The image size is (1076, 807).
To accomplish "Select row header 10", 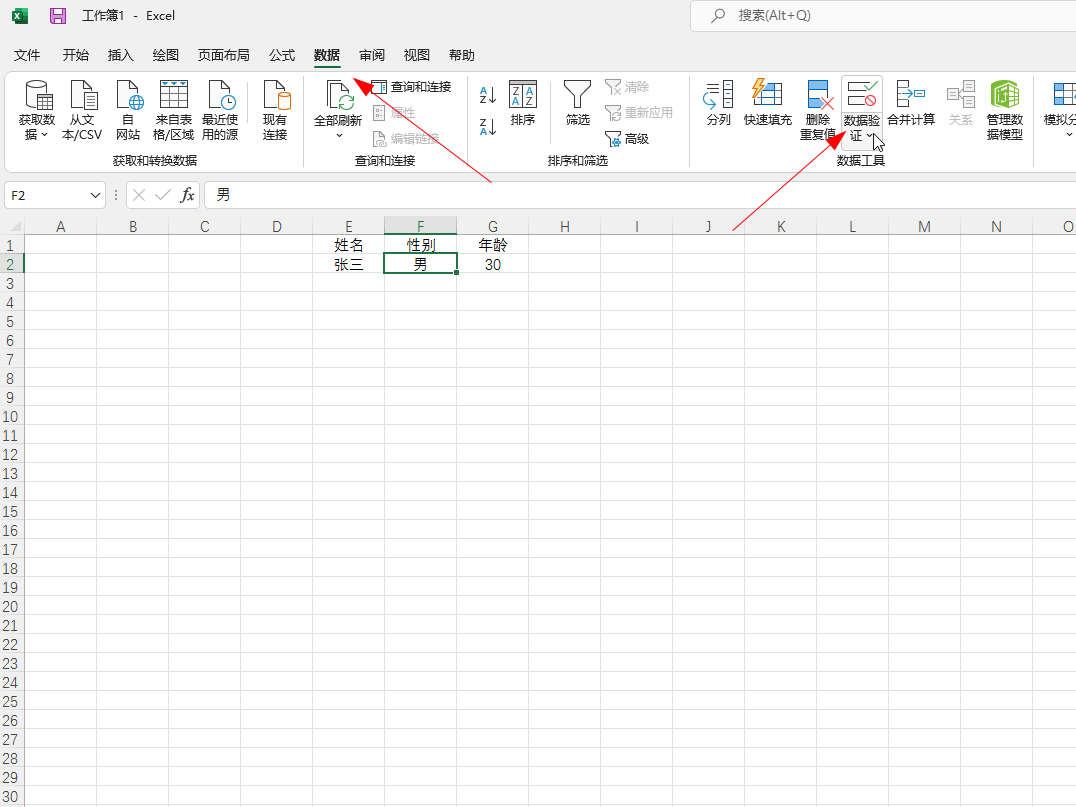I will 11,417.
